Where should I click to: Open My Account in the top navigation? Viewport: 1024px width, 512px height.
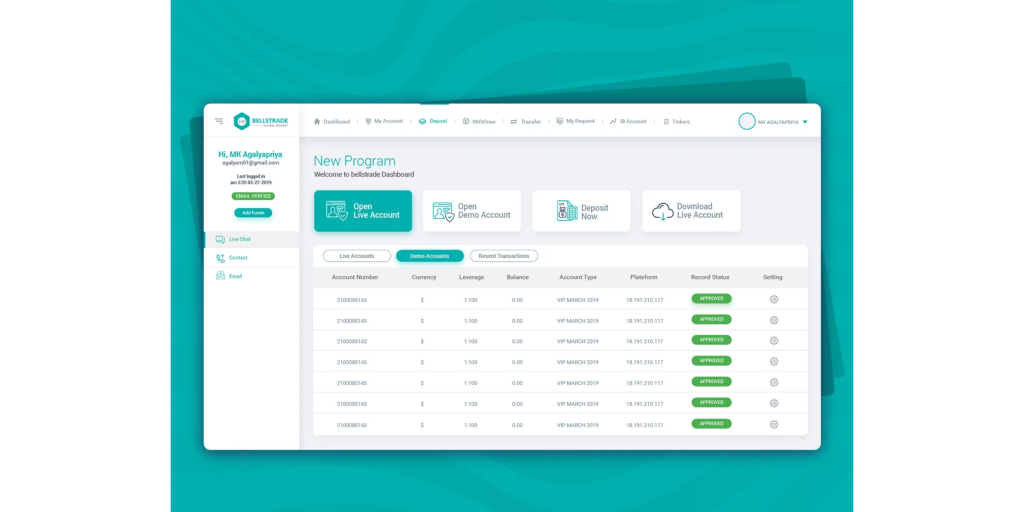coord(384,121)
